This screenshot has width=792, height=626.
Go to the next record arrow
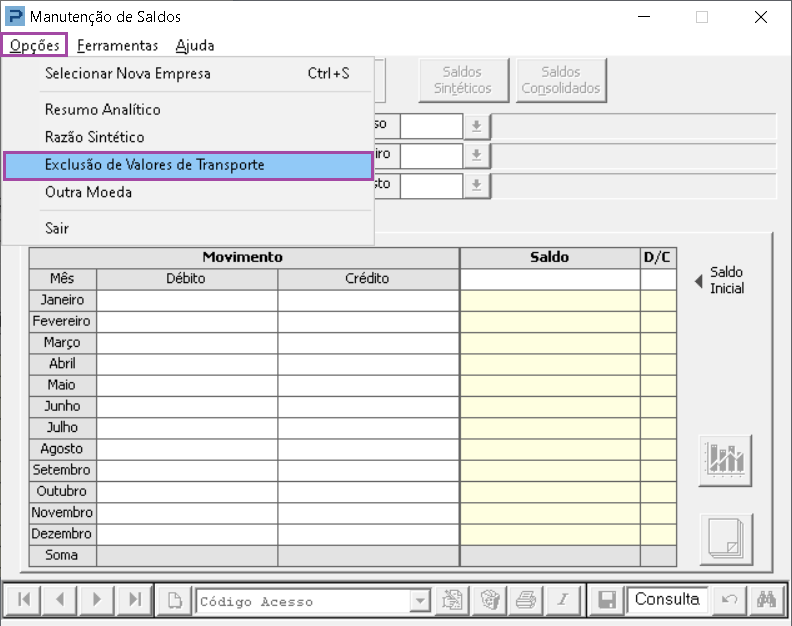click(97, 600)
